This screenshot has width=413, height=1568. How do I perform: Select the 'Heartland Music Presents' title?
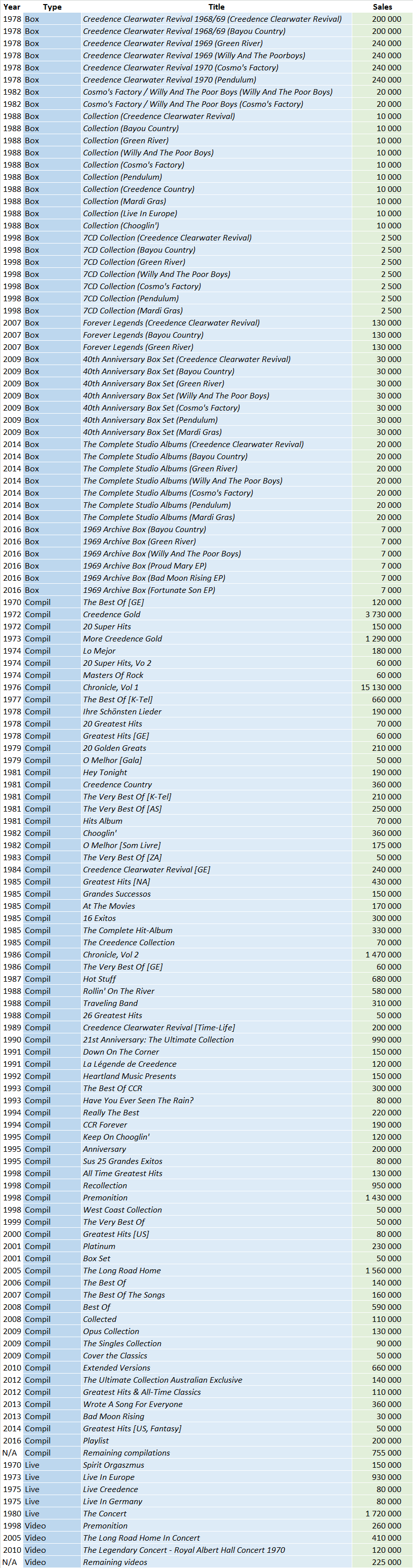click(130, 1076)
